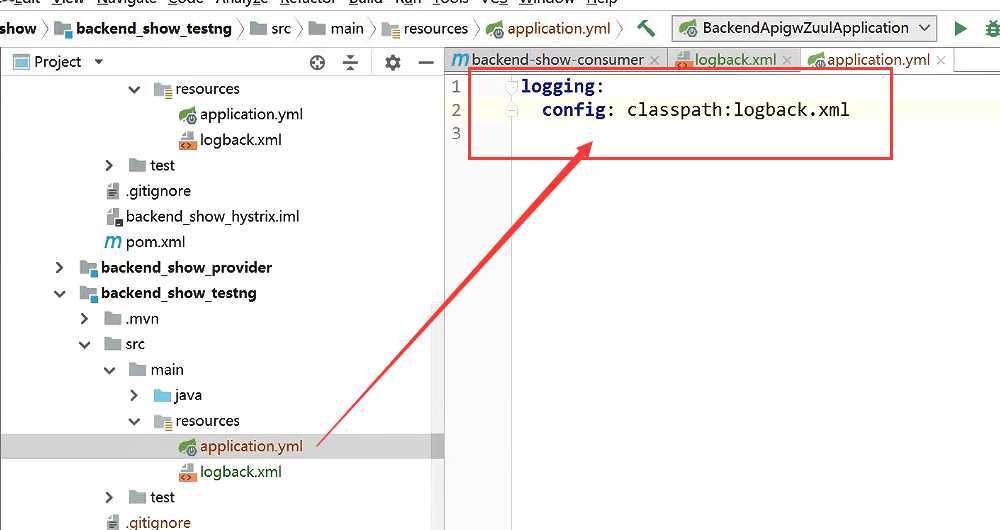This screenshot has width=1000, height=530.
Task: Expand the upper test folder
Action: coord(109,166)
